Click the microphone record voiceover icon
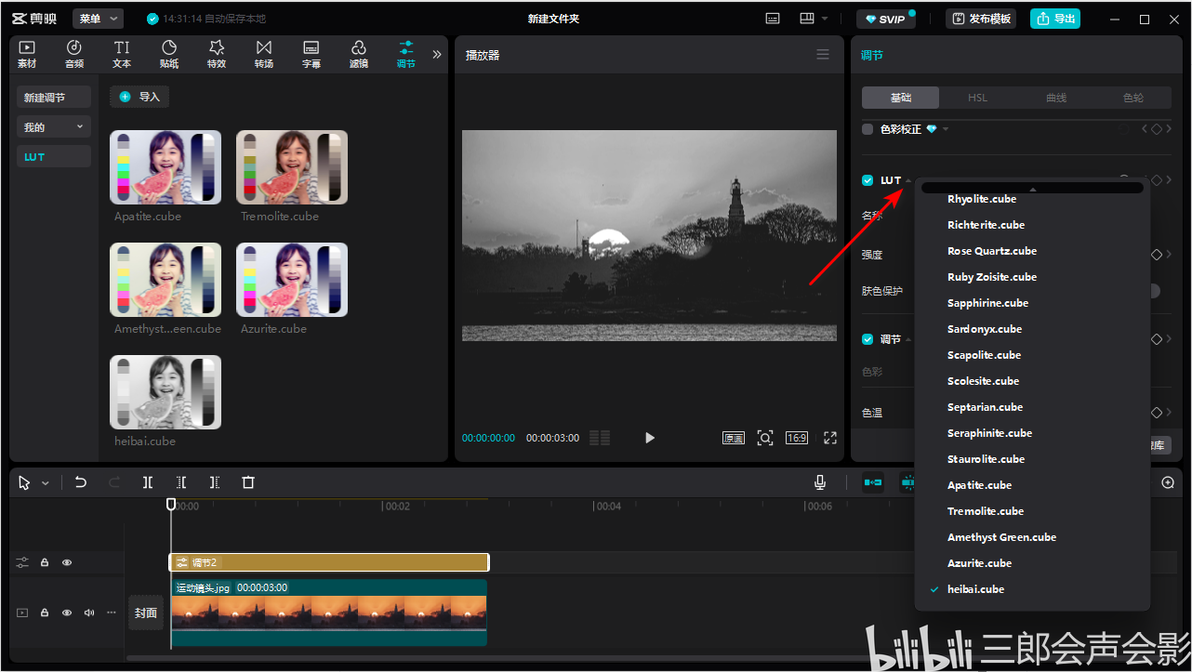Viewport: 1192px width, 672px height. pos(820,482)
